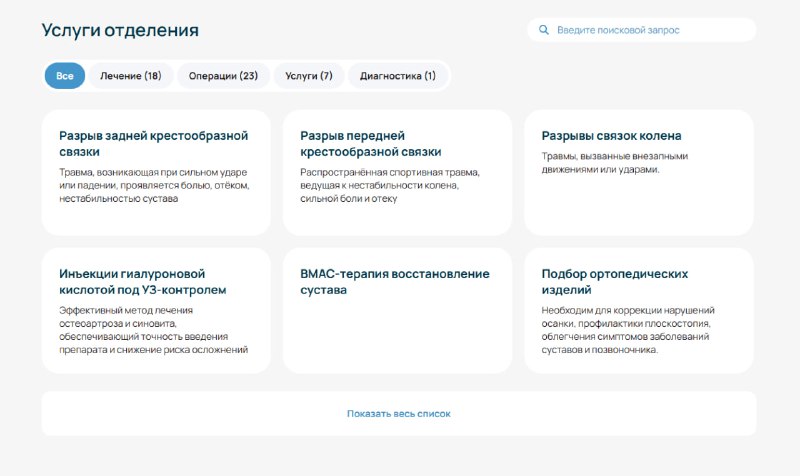Focus the search query input field
This screenshot has height=476, width=800.
[x=642, y=30]
